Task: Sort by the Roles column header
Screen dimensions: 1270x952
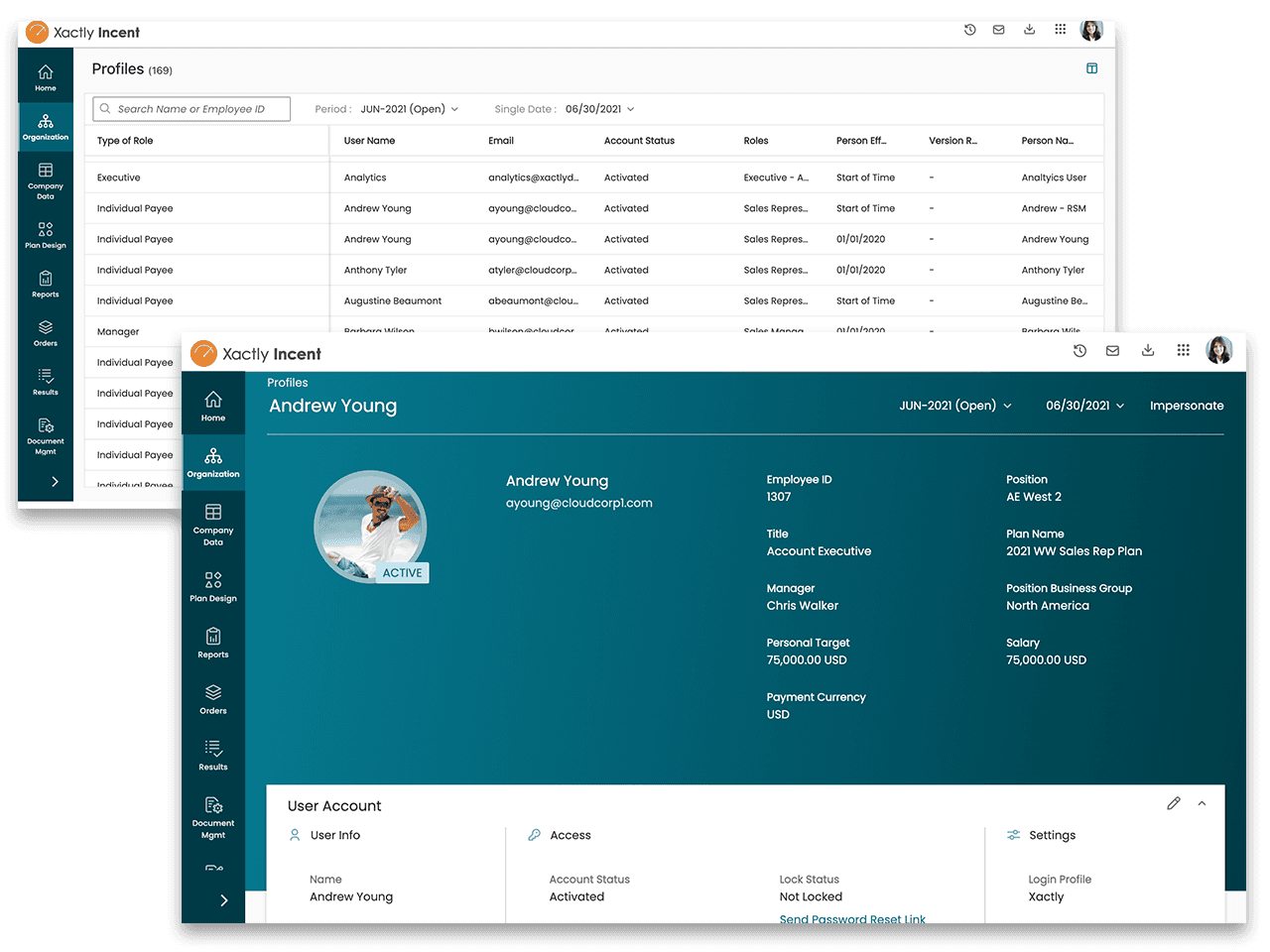Action: tap(756, 141)
